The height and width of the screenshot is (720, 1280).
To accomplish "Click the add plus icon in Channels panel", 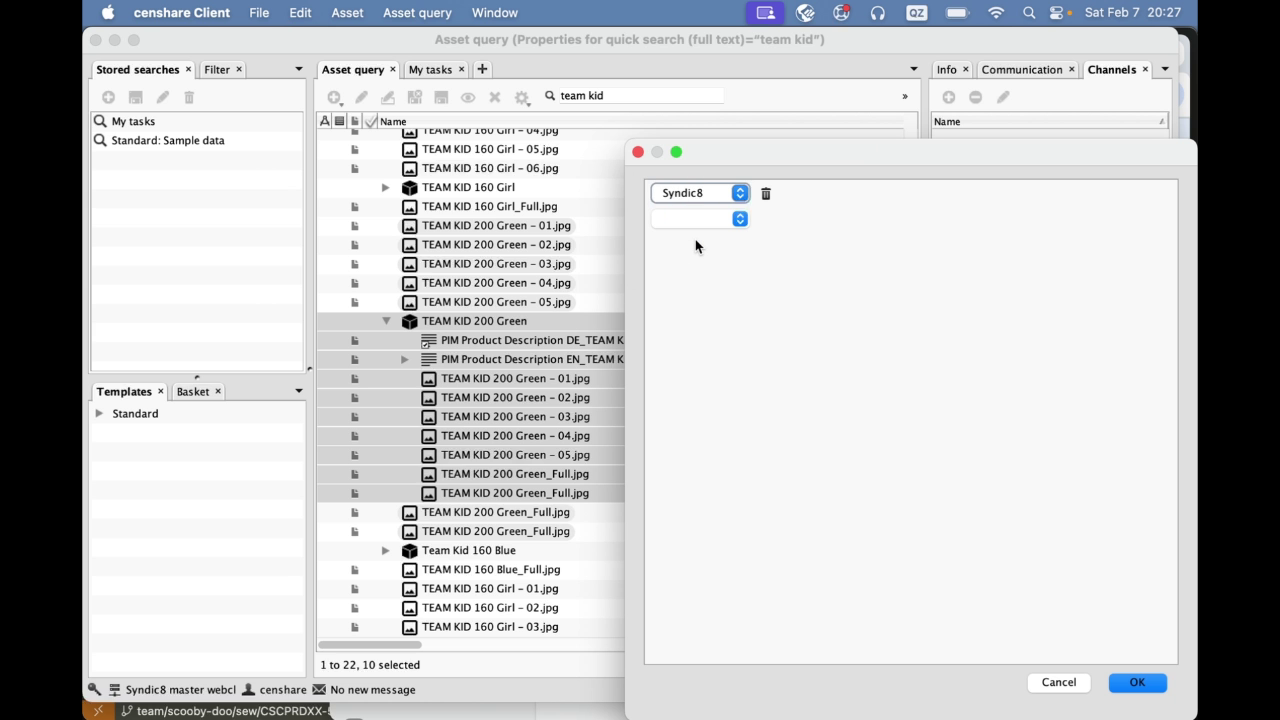I will (948, 97).
